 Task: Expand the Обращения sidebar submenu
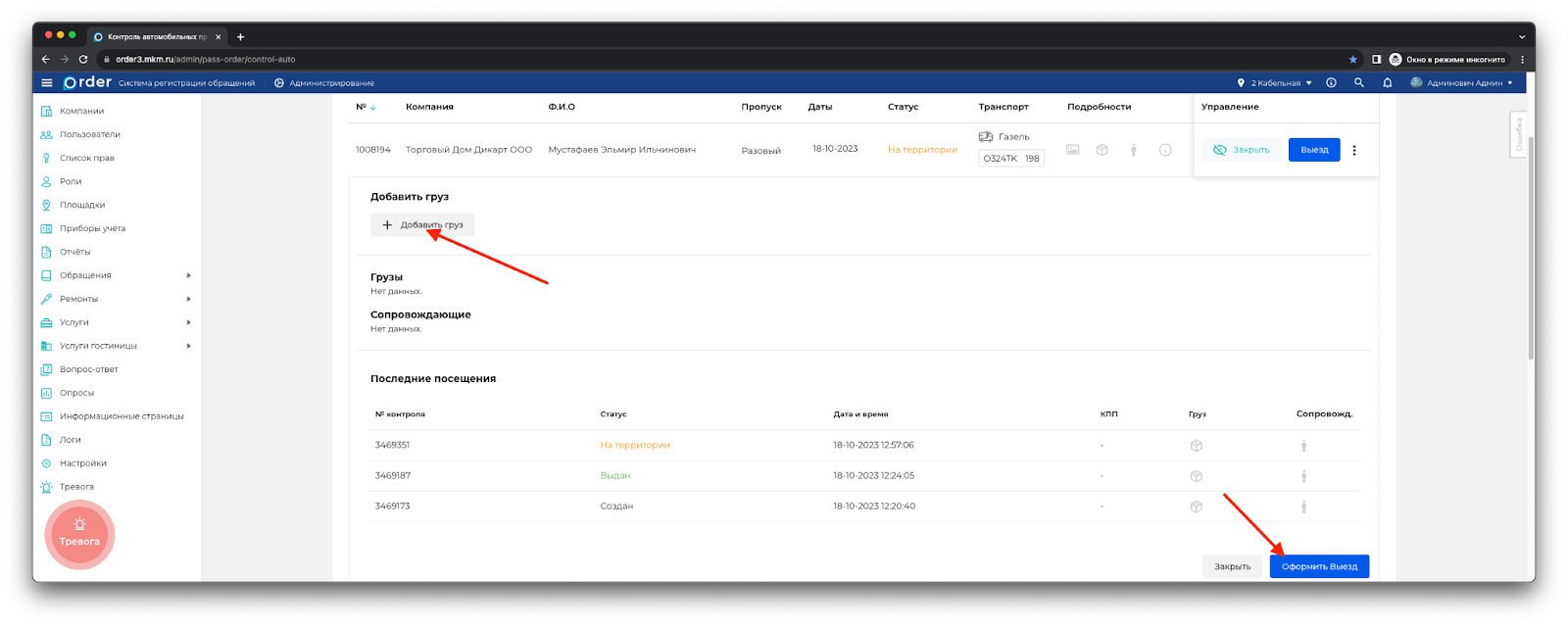point(188,275)
